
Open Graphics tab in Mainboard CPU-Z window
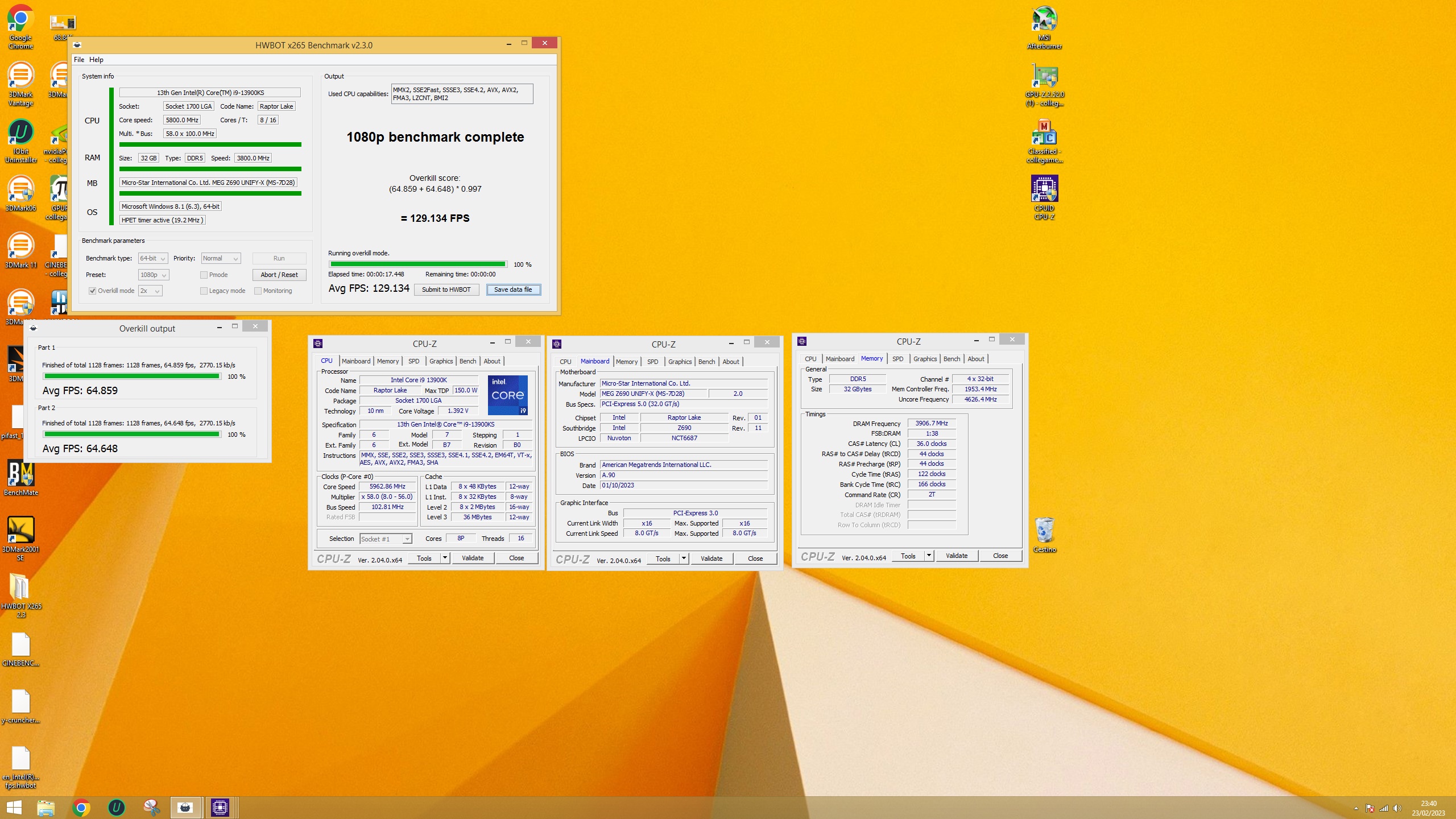680,362
